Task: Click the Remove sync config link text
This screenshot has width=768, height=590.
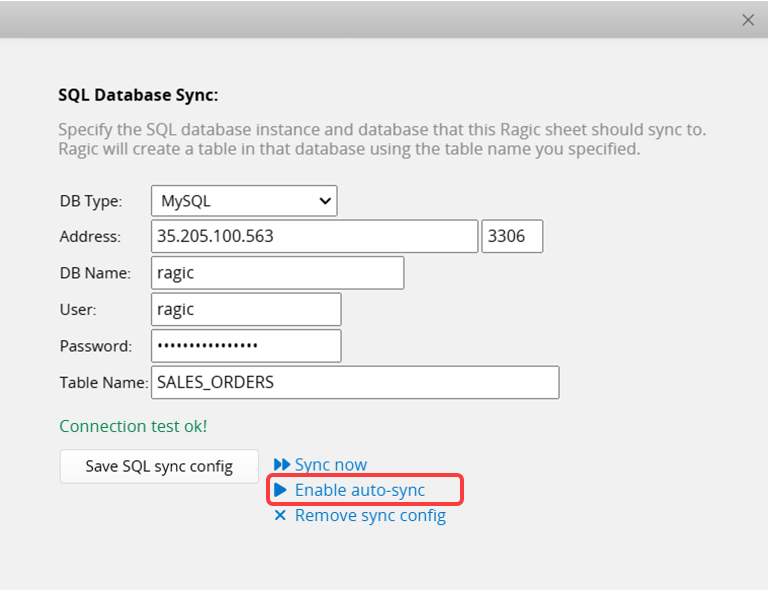Action: 370,516
